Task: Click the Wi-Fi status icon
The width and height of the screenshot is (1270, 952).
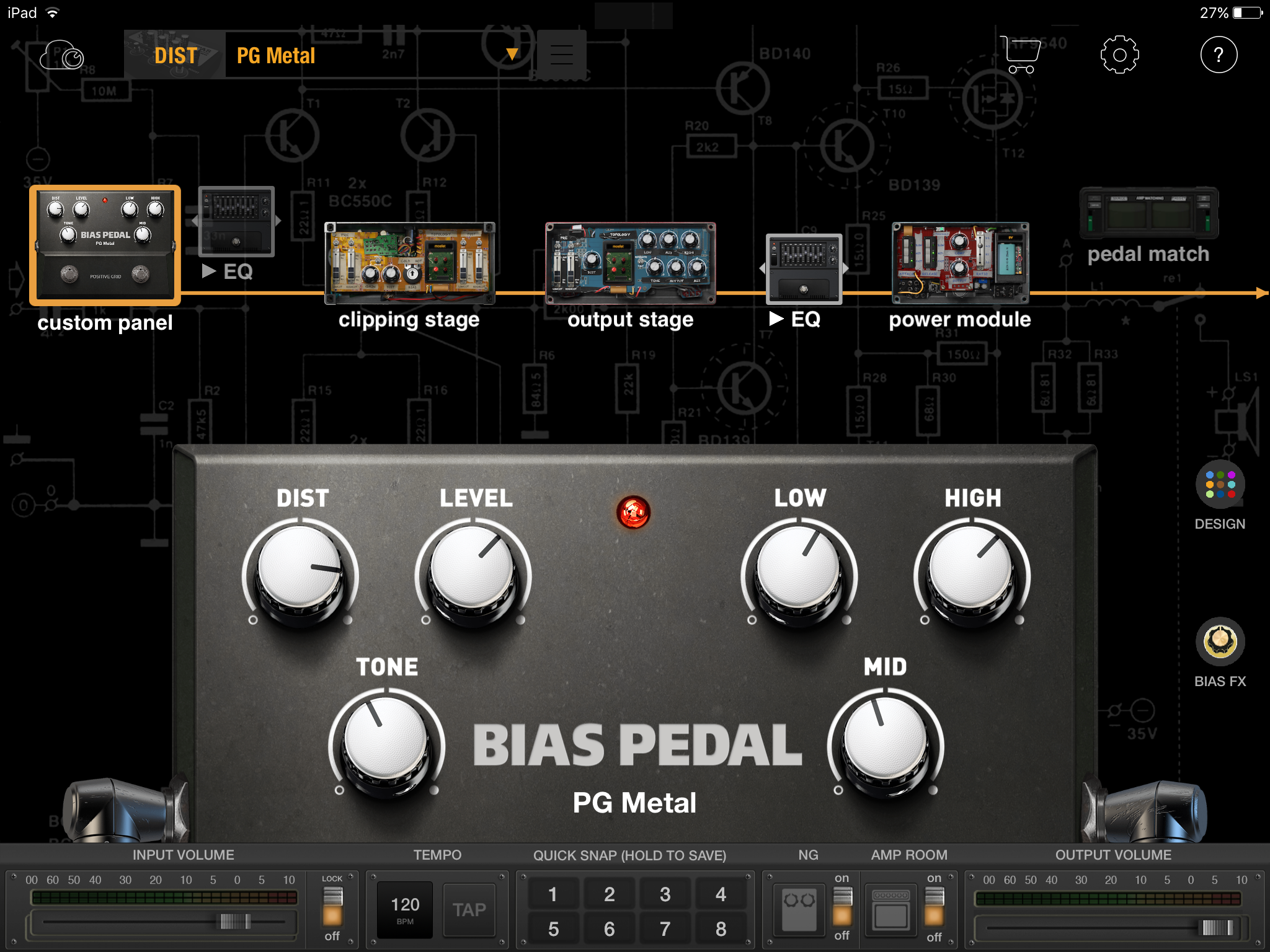Action: (53, 13)
